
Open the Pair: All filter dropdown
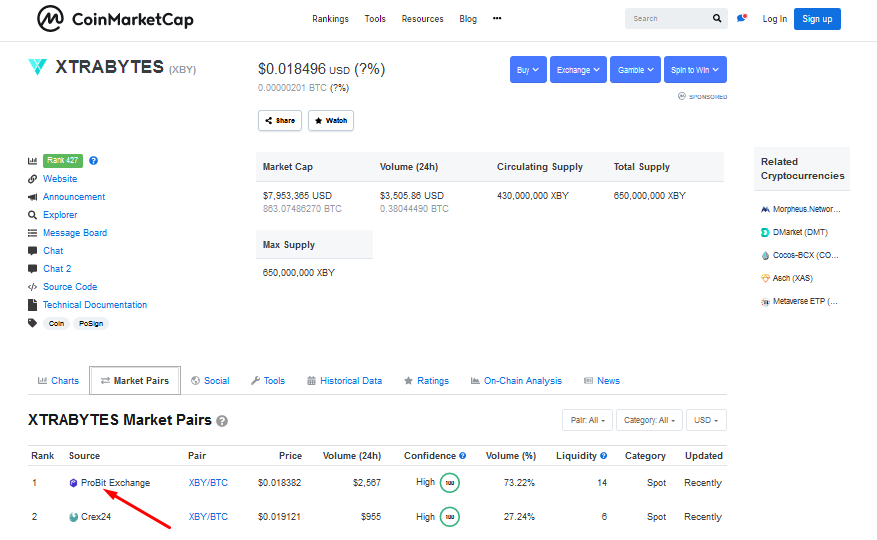click(587, 420)
